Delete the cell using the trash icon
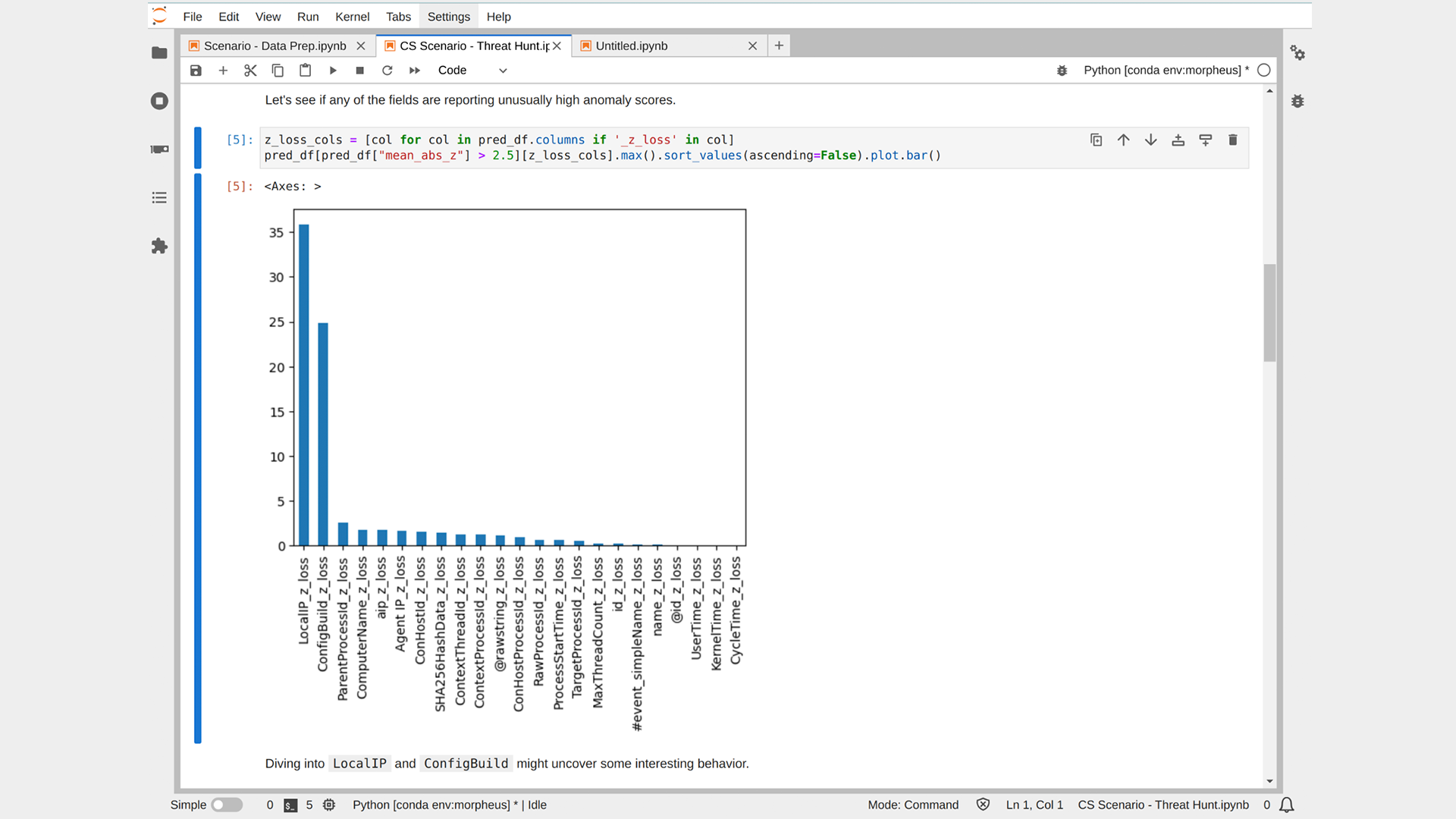 1232,140
